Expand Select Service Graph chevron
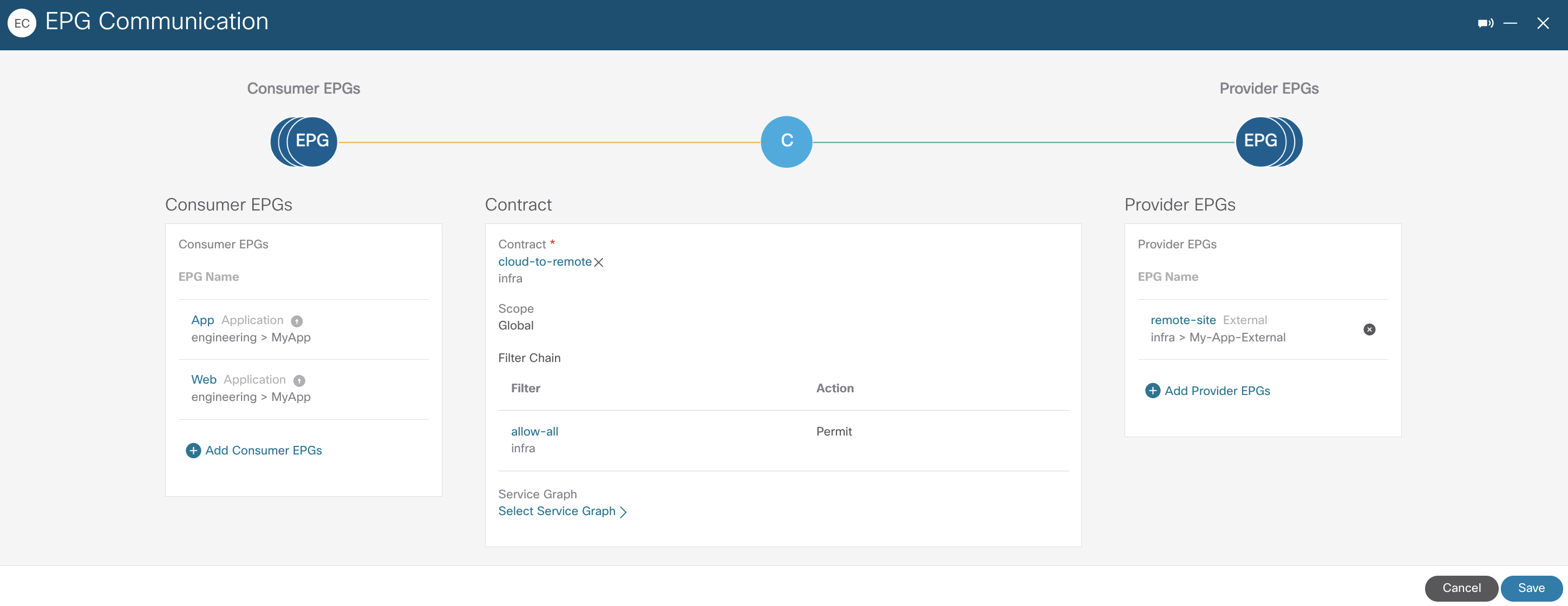Screen dimensions: 1568x606 point(623,512)
